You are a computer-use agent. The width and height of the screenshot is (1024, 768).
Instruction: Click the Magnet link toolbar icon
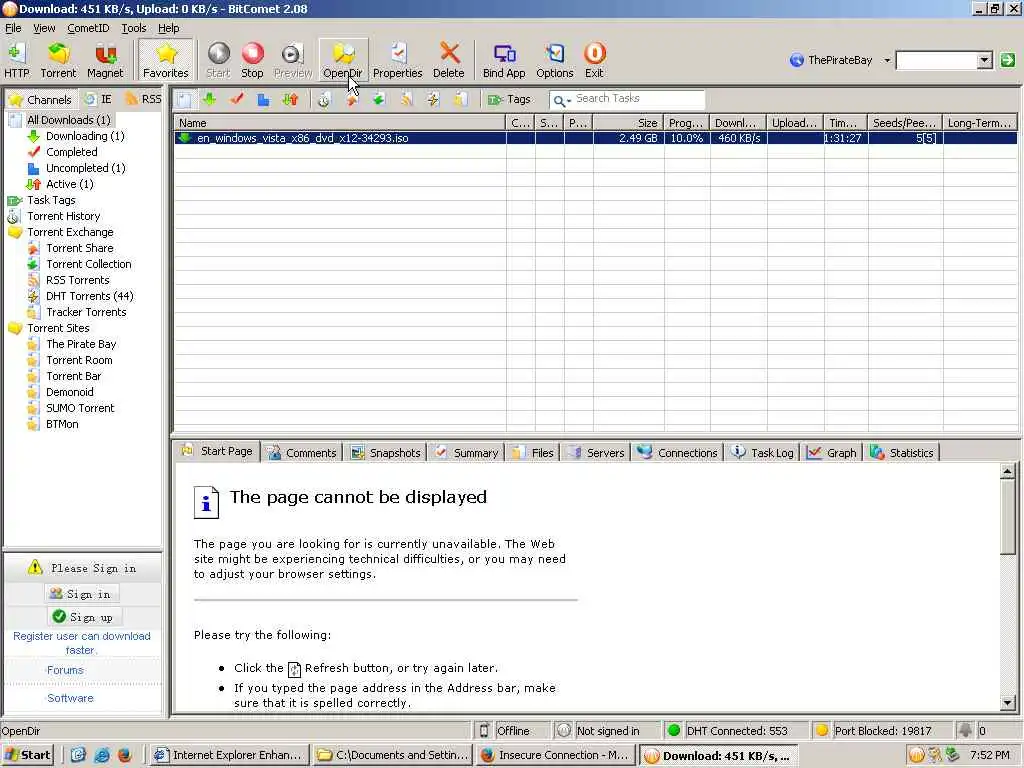pyautogui.click(x=105, y=60)
